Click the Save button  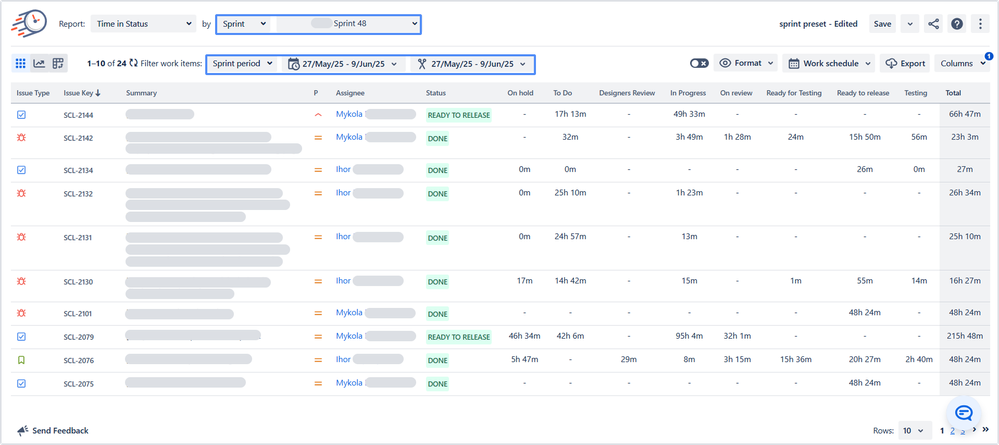tap(882, 24)
